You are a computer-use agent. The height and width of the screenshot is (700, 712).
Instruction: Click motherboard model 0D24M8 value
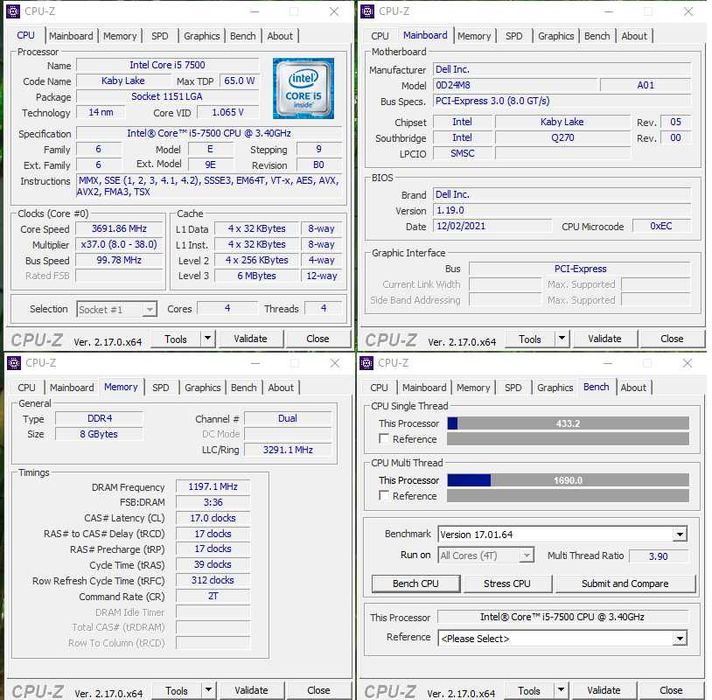pos(514,85)
